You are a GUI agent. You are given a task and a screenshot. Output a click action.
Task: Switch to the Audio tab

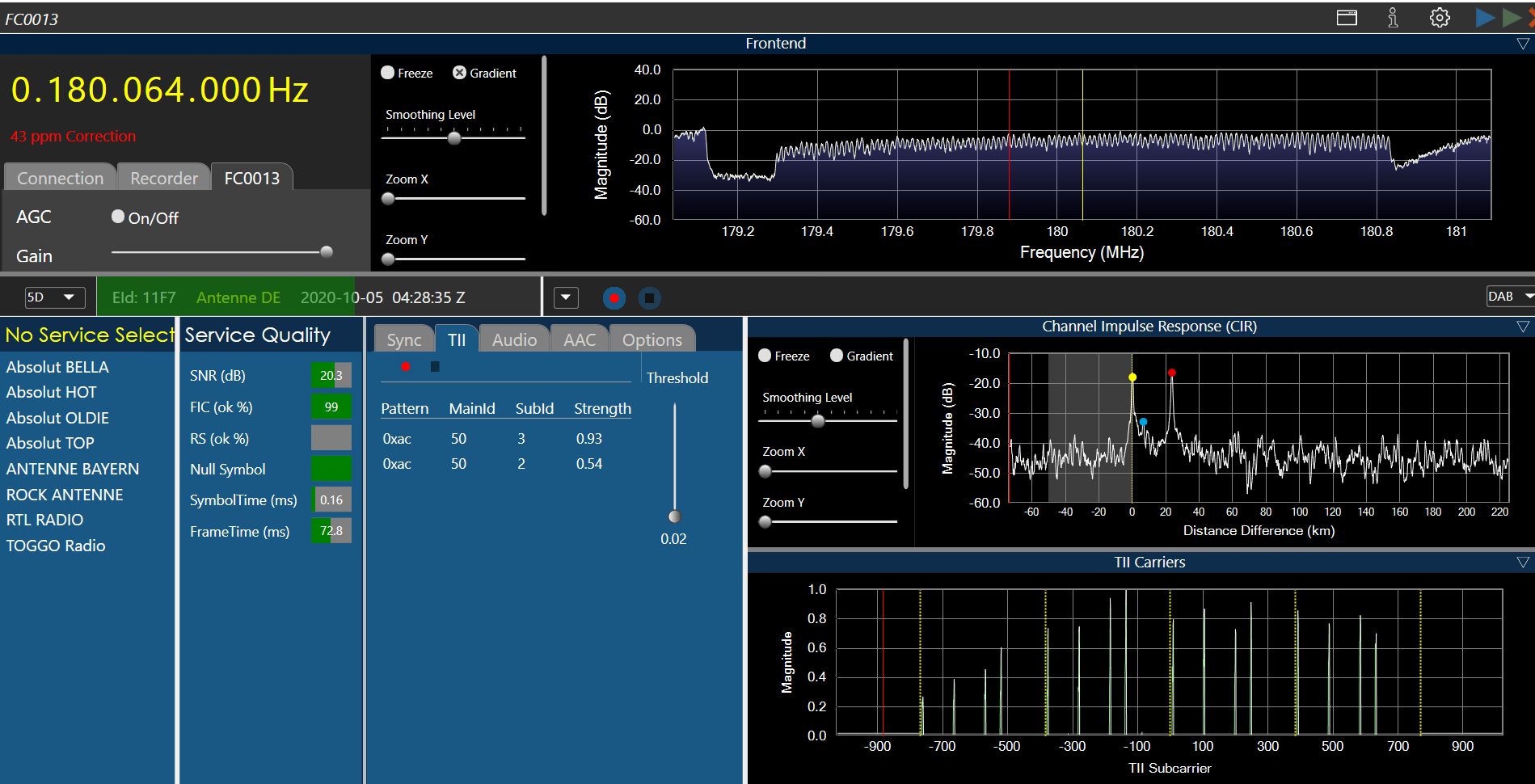(514, 340)
